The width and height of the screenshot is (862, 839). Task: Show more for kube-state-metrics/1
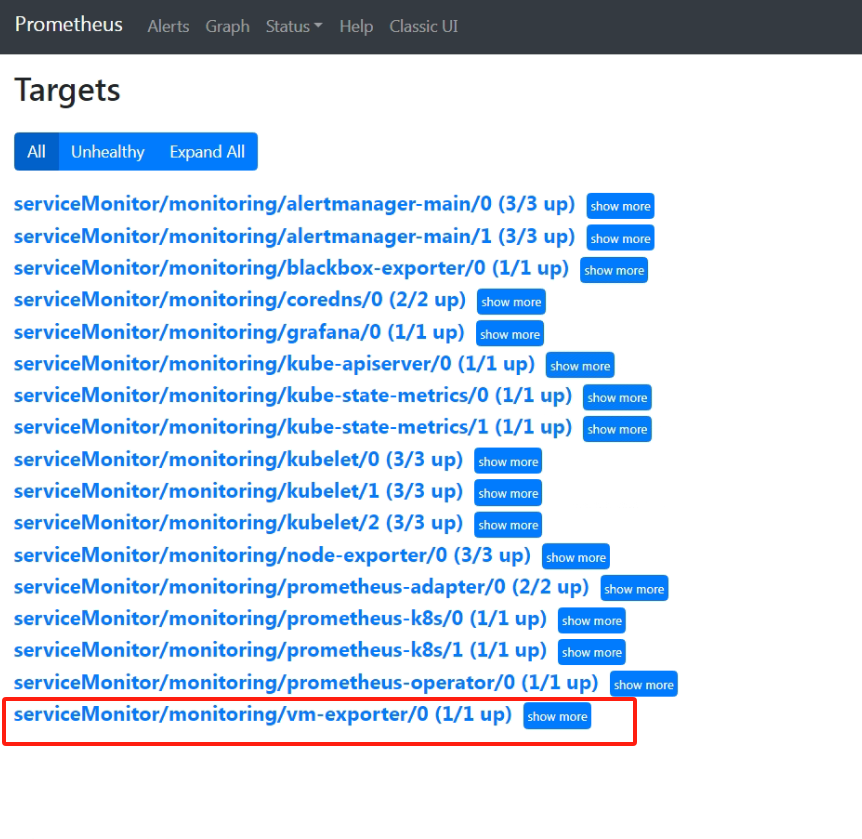(x=617, y=429)
